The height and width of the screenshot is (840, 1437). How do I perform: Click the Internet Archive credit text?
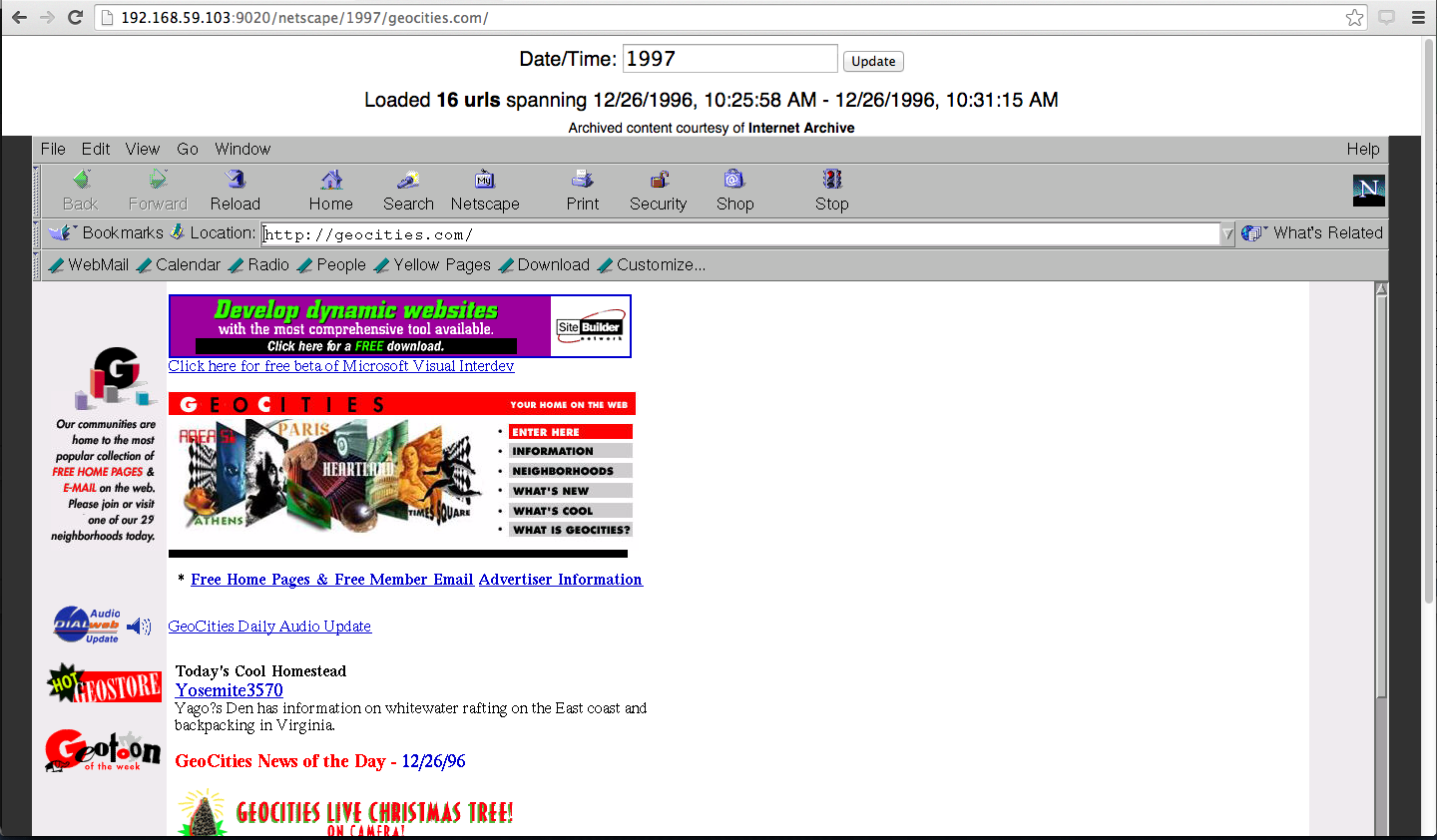click(712, 128)
